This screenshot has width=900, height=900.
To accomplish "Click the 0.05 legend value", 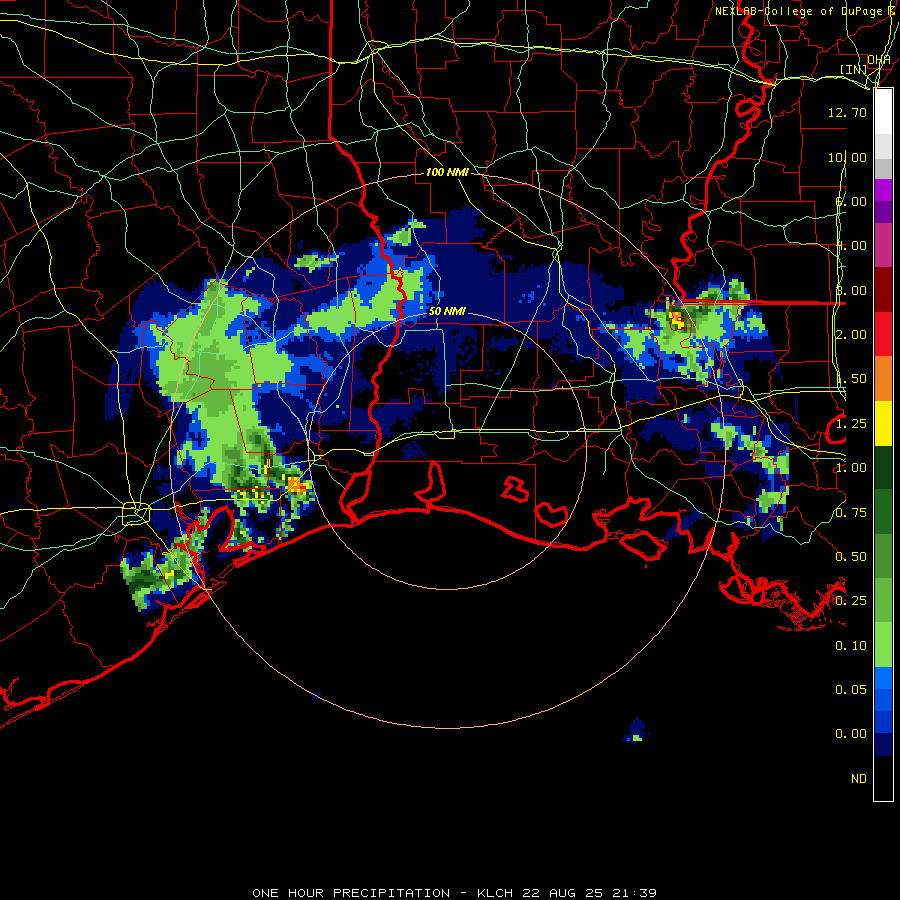I will coord(851,690).
